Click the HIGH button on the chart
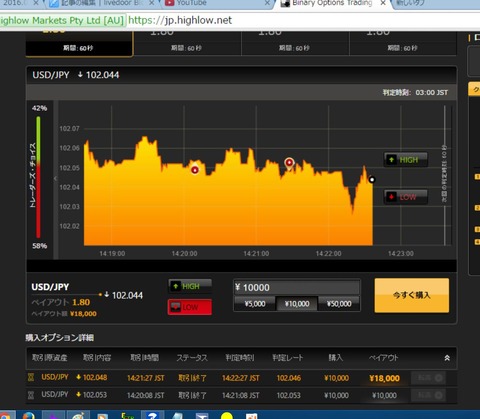Image resolution: width=480 pixels, height=419 pixels. coord(406,160)
